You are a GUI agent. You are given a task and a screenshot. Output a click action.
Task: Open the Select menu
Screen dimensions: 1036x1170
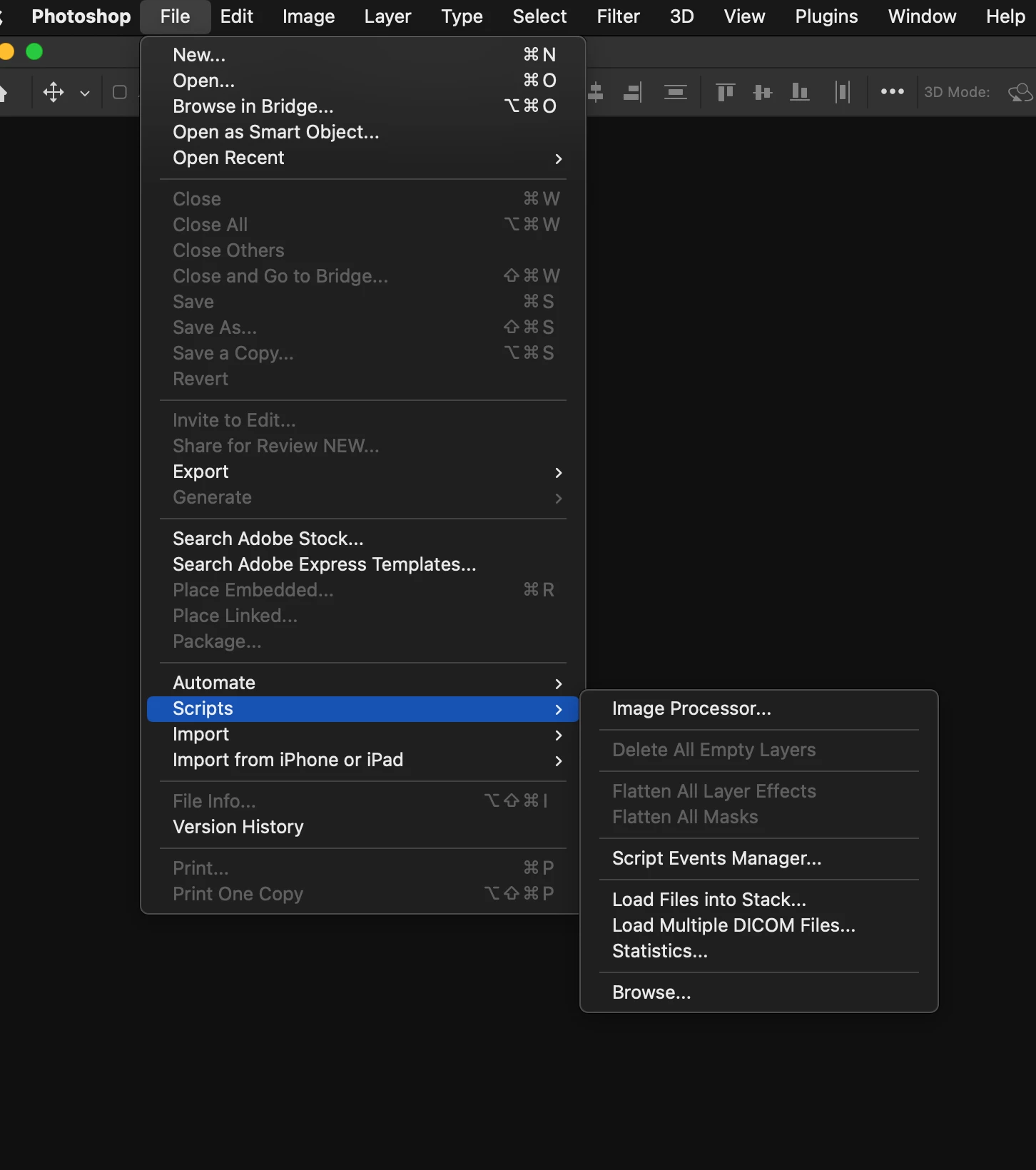click(539, 16)
